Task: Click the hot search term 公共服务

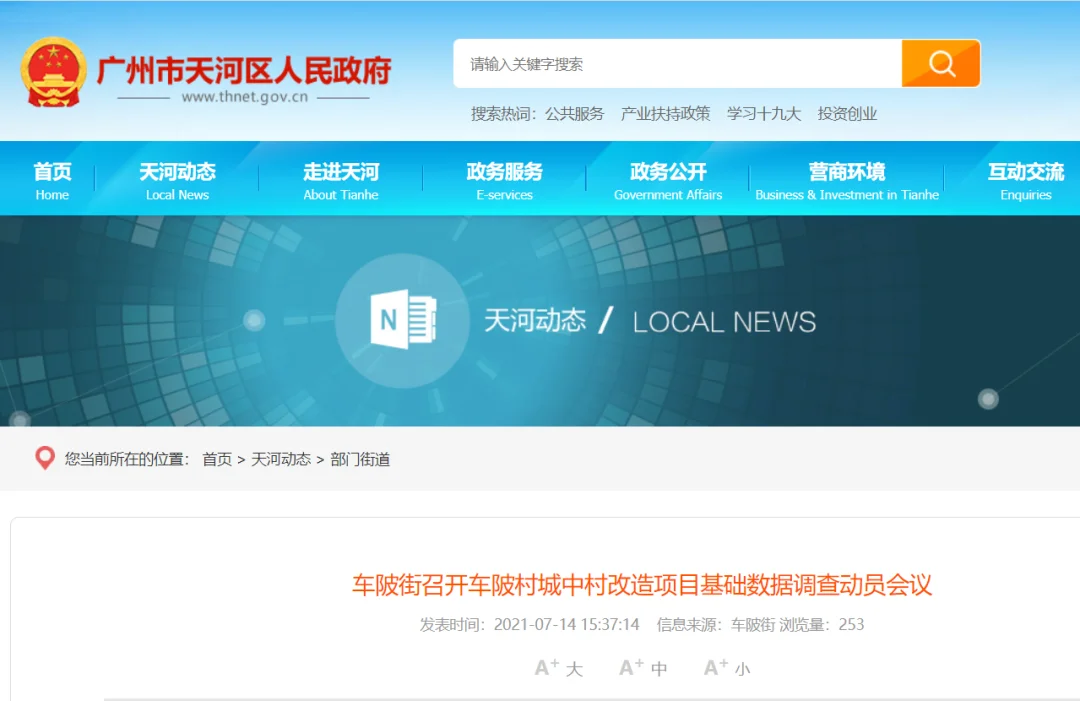Action: pyautogui.click(x=574, y=114)
